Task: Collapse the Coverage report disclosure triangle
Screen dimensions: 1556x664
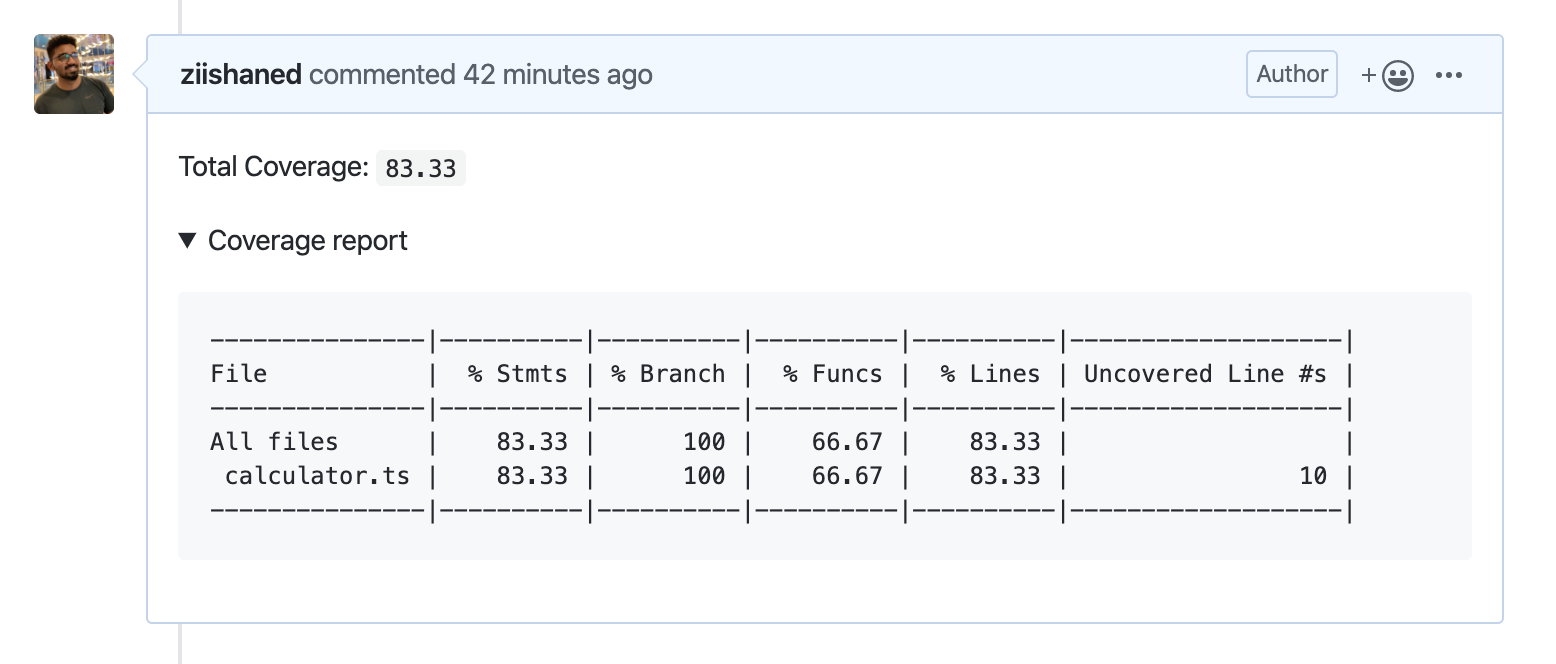Action: tap(187, 241)
